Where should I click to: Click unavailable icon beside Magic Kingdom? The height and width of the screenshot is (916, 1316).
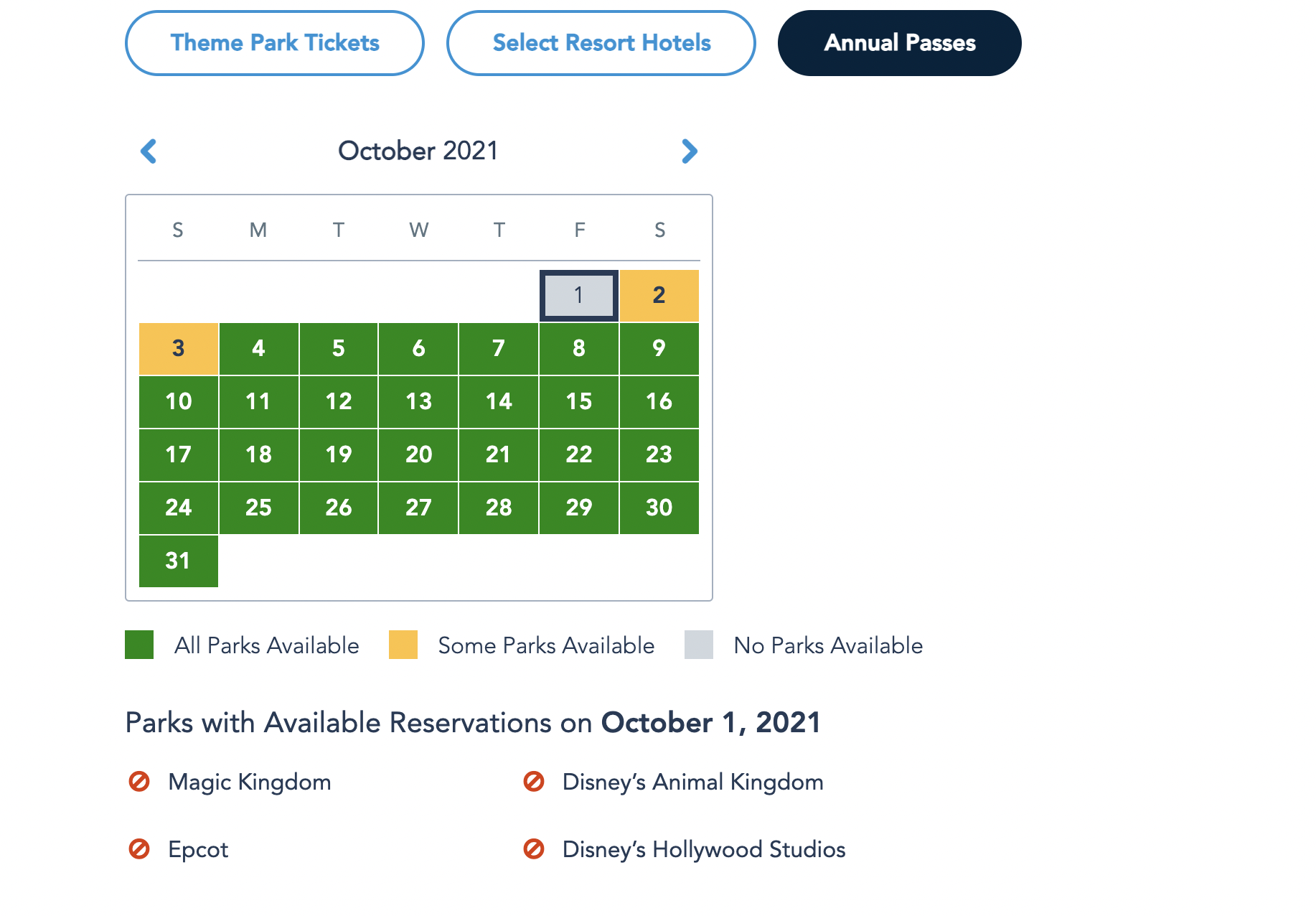(x=139, y=781)
